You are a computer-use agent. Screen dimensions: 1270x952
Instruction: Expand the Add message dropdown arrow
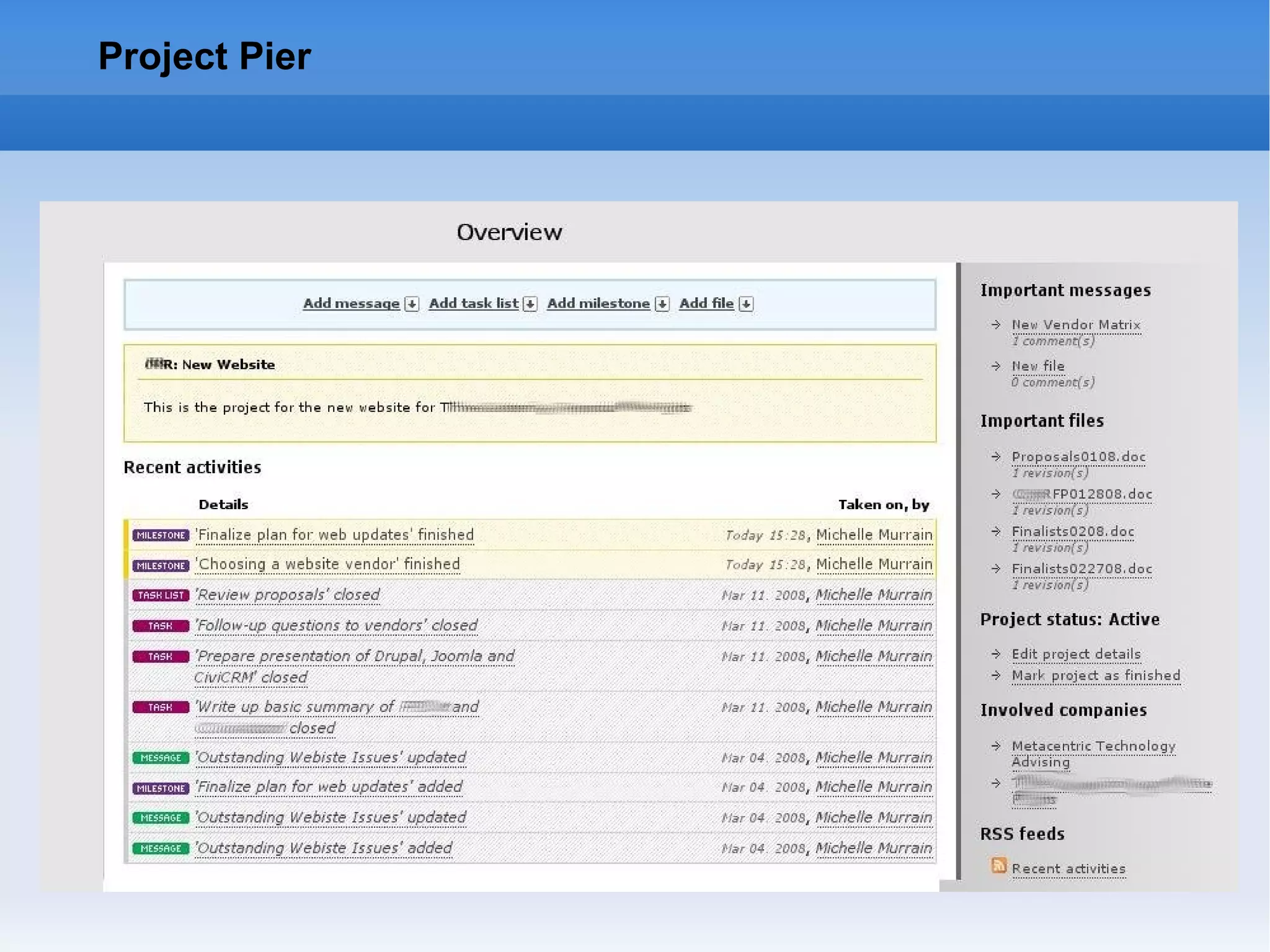pyautogui.click(x=412, y=304)
